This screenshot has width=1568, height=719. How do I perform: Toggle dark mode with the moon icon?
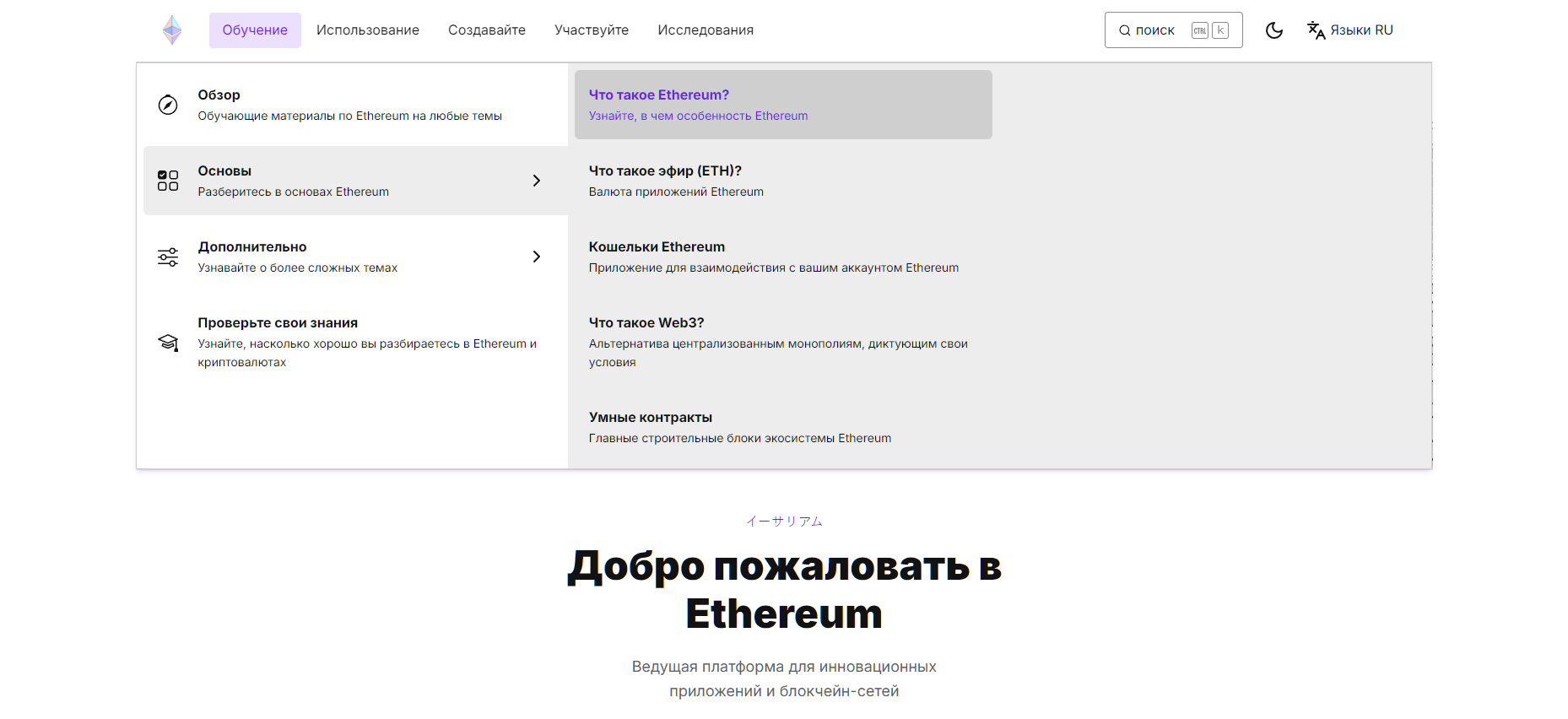[1274, 30]
